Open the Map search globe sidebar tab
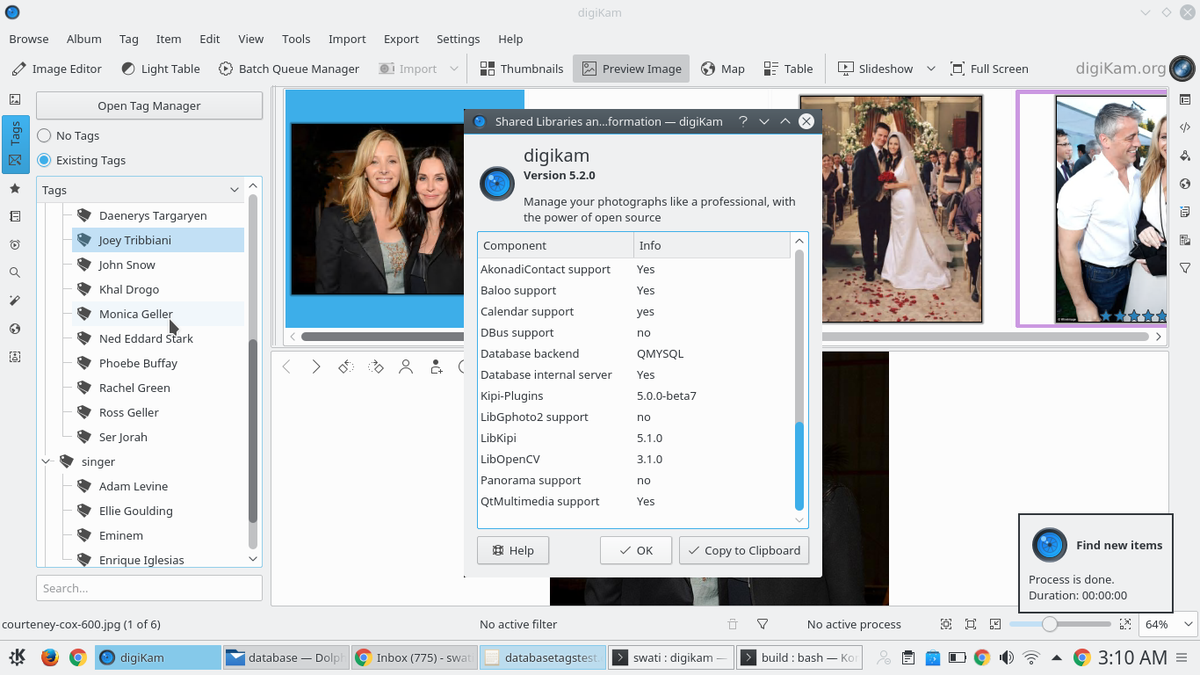 pos(15,328)
